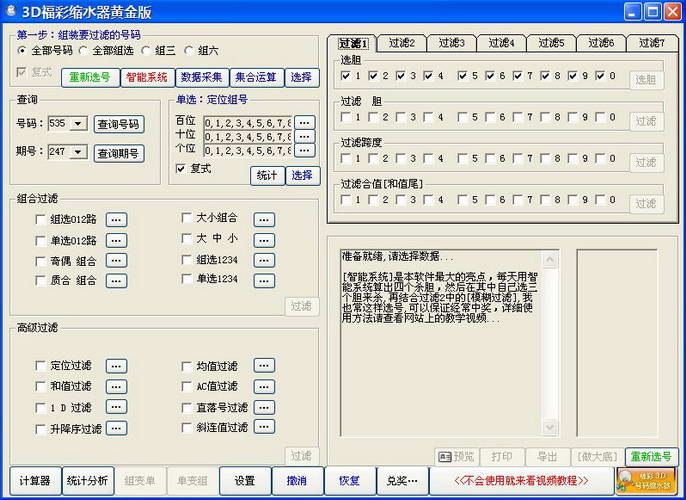The width and height of the screenshot is (686, 500).
Task: Click the 选择 button beside 统计
Action: tap(302, 176)
